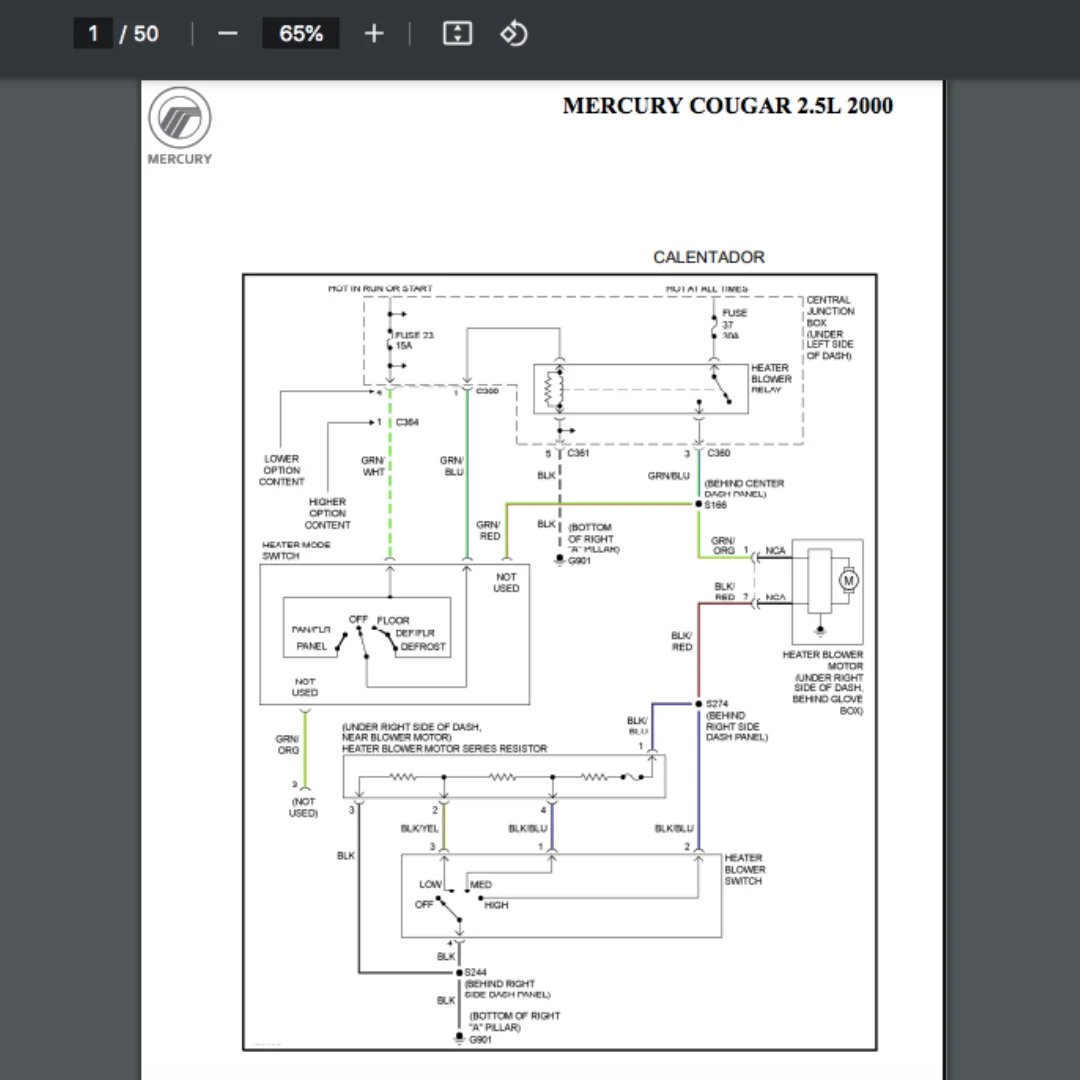This screenshot has height=1080, width=1080.
Task: Click the FUSE 37 30A label
Action: [734, 324]
